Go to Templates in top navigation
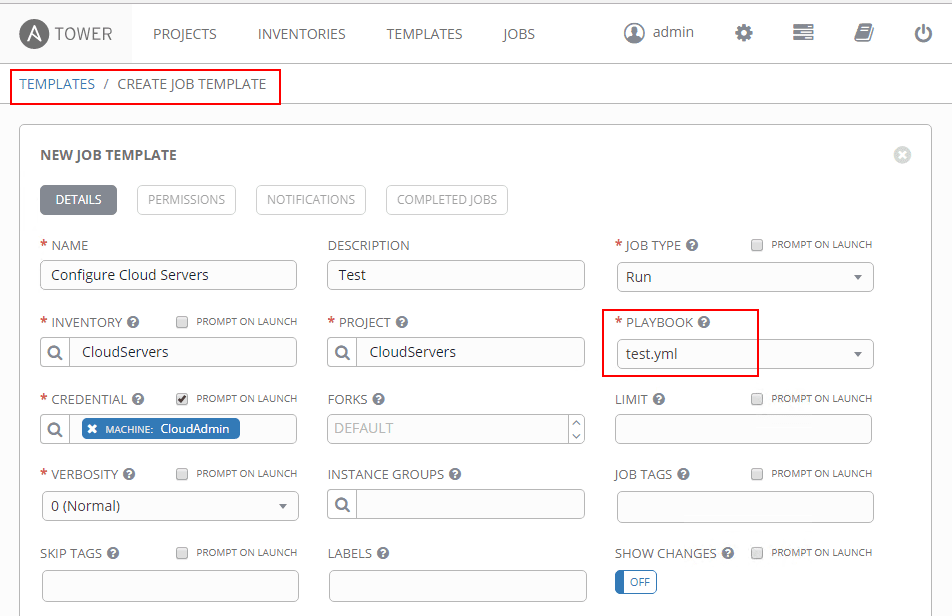The image size is (952, 616). click(424, 34)
